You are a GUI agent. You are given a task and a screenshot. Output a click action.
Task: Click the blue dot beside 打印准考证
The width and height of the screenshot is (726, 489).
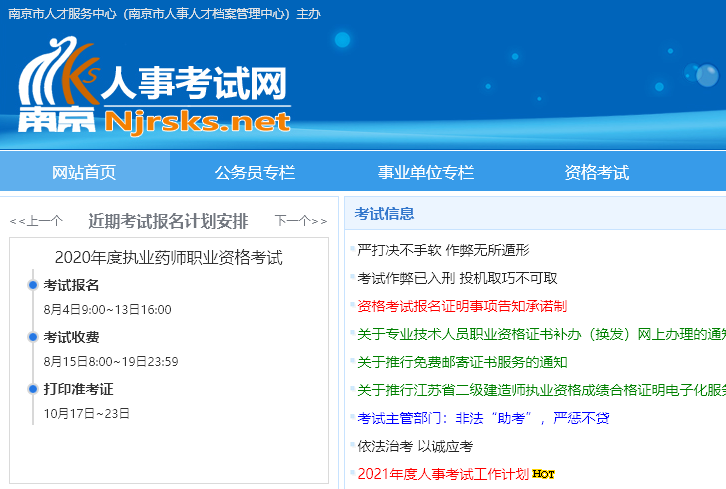tap(33, 389)
